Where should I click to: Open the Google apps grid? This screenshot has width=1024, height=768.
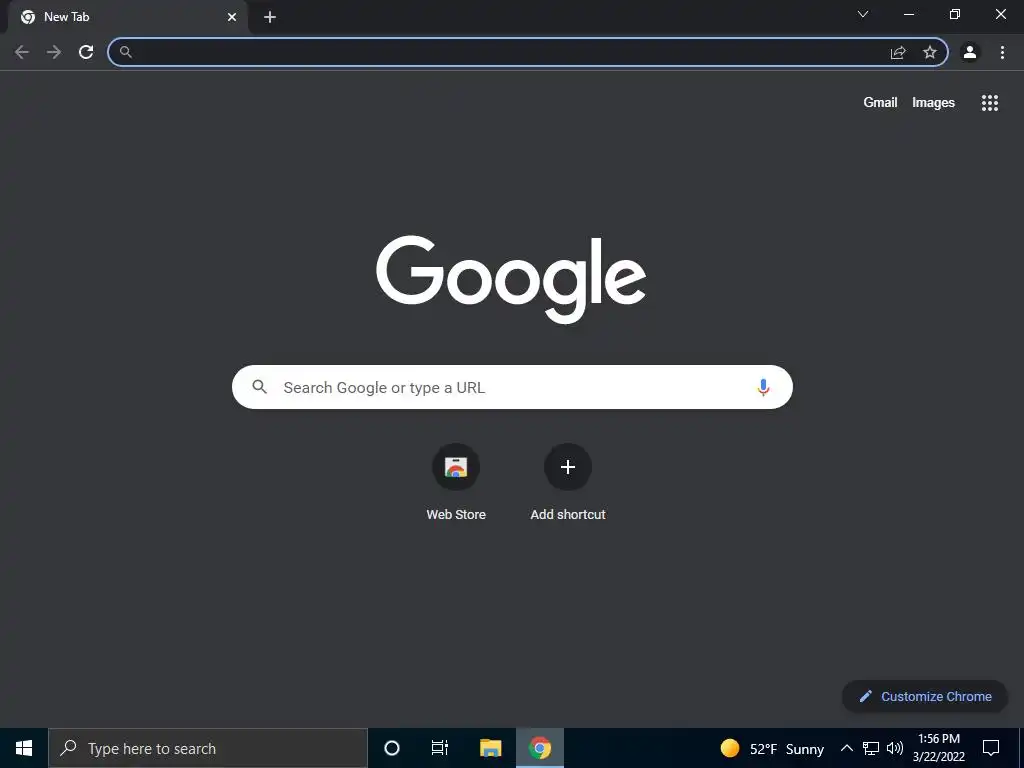point(990,103)
